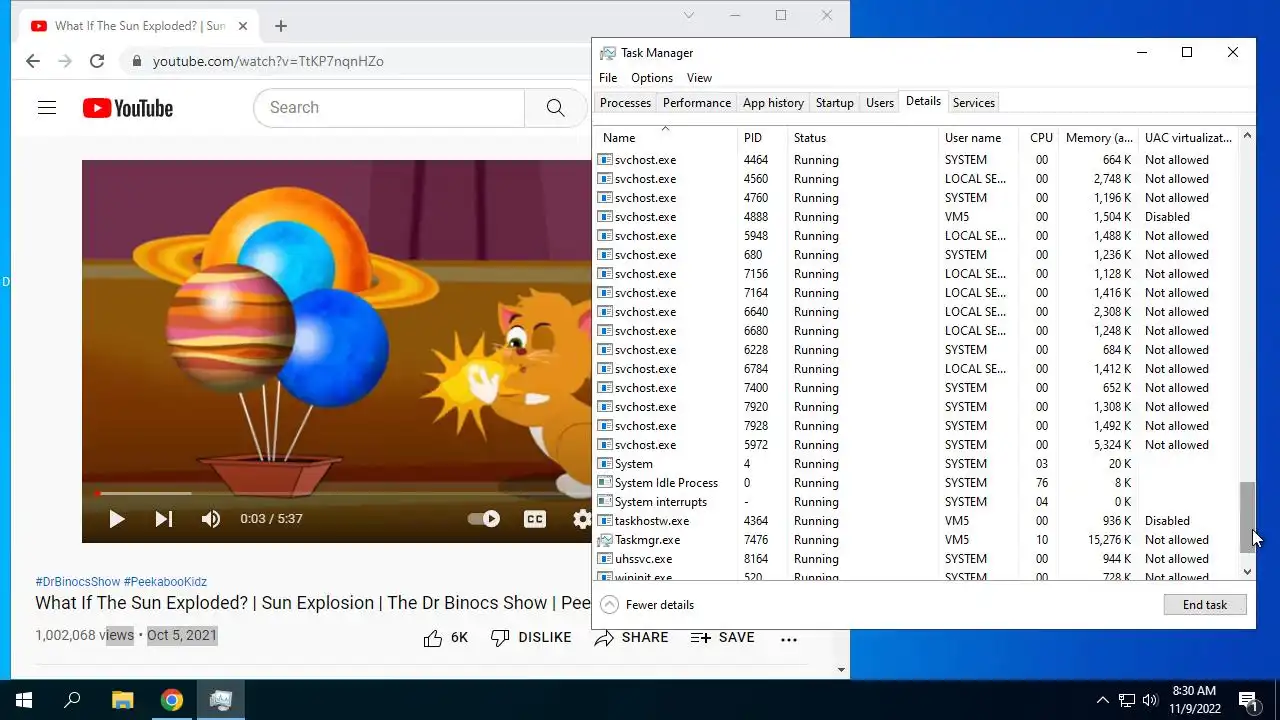Click Task Manager vertical scrollbar thumb
Screen dimensions: 1280x720
point(1247,516)
